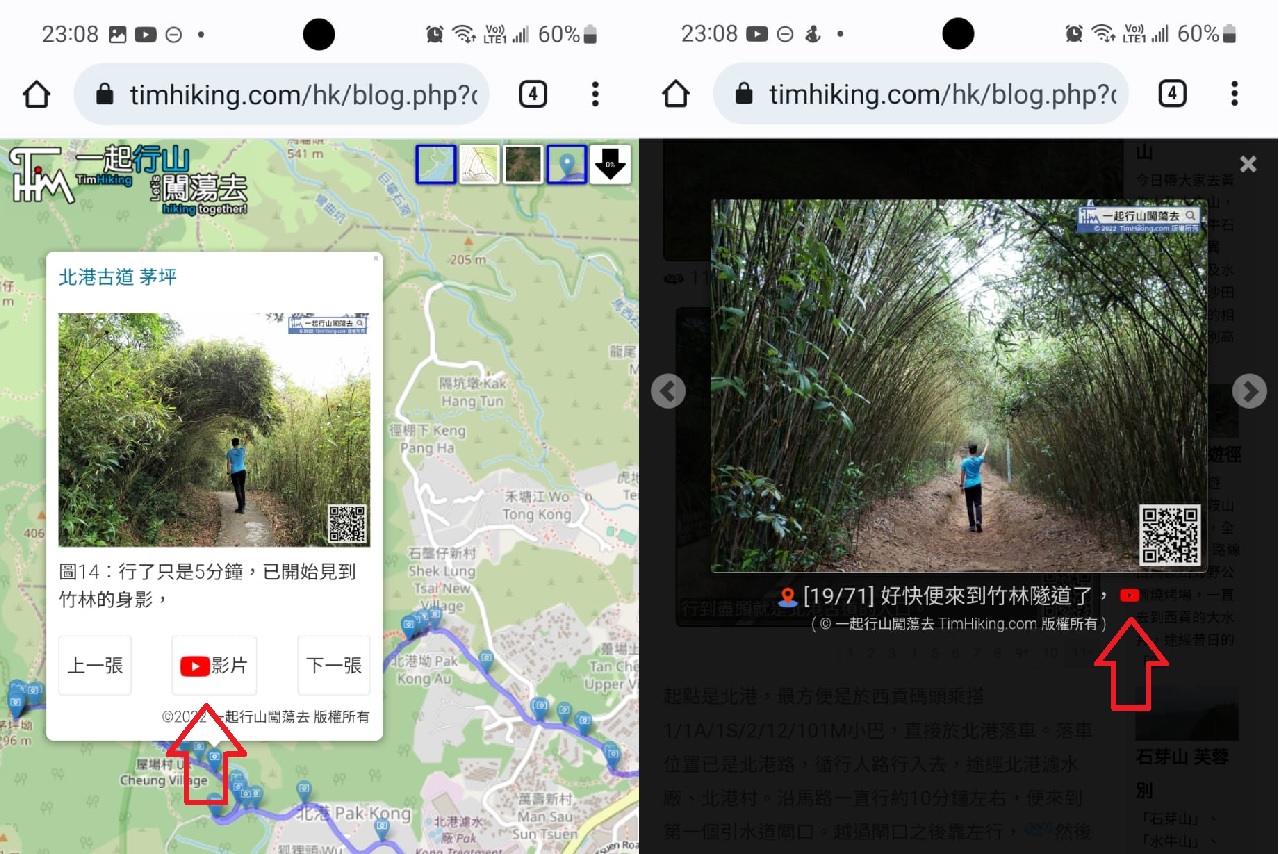The width and height of the screenshot is (1279, 854).
Task: Tap the alarm icon in the left status bar
Action: (434, 34)
